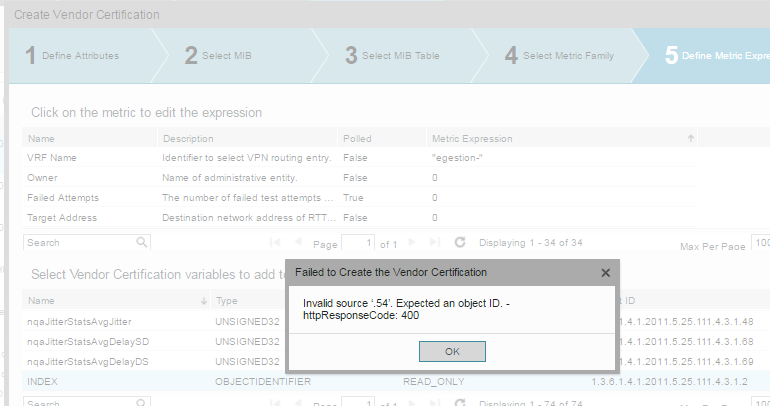Sort metrics by Polled column
The image size is (770, 406).
[x=382, y=138]
